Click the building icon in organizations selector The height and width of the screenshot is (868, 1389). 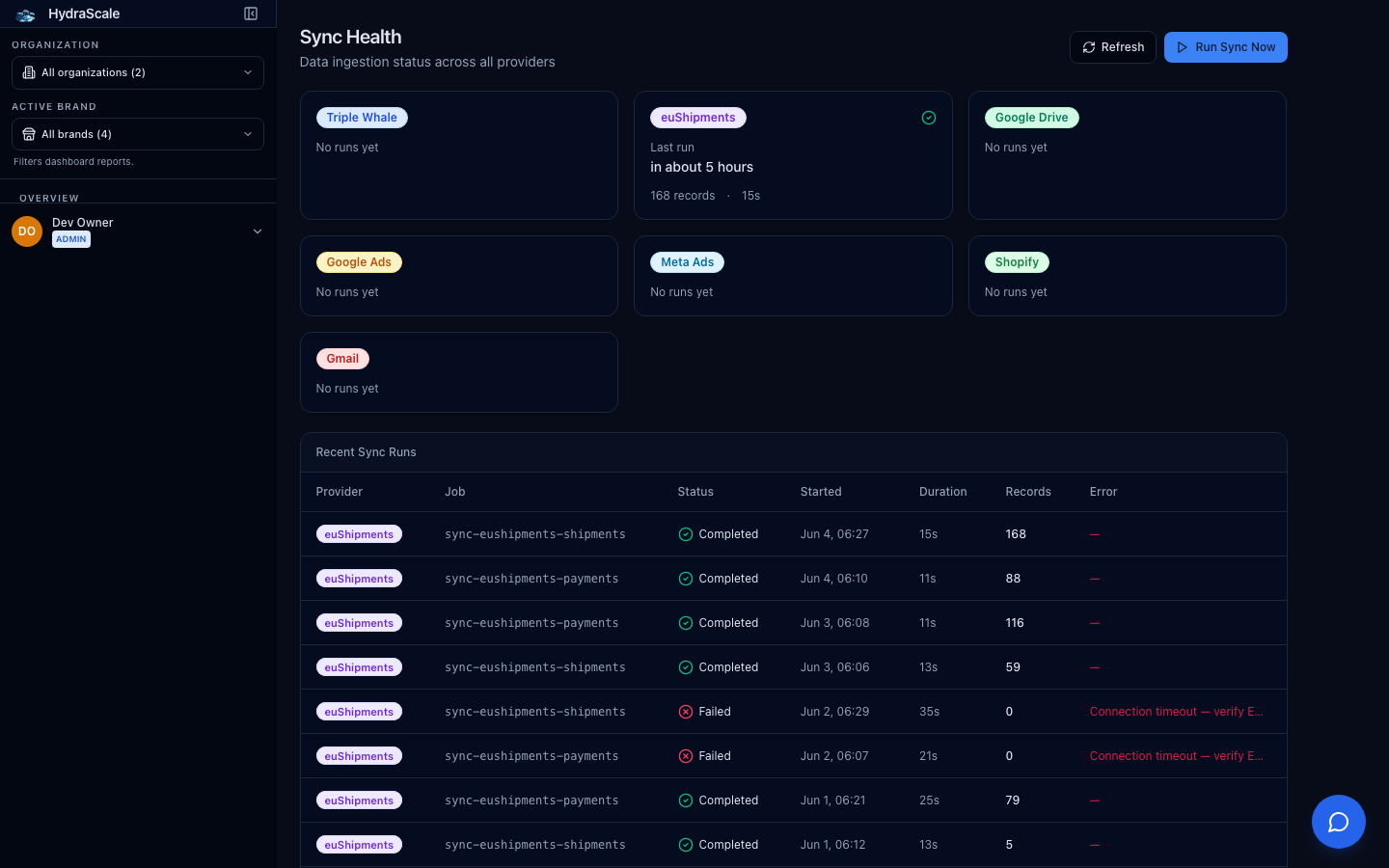click(x=29, y=72)
